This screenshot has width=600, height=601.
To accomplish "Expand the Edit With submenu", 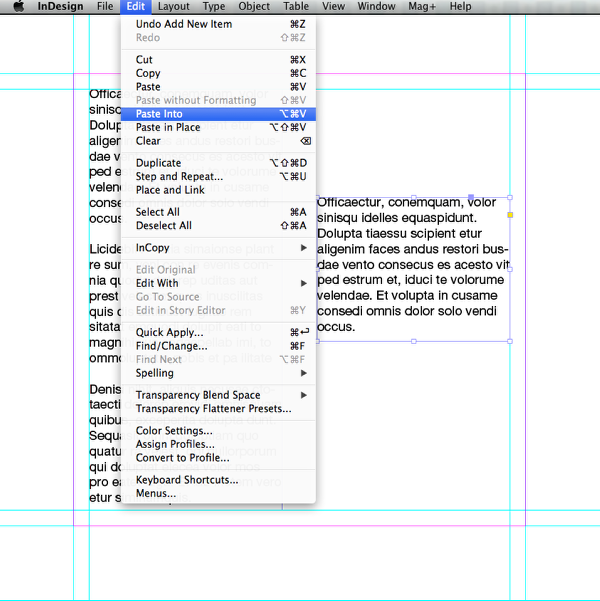I will 218,283.
